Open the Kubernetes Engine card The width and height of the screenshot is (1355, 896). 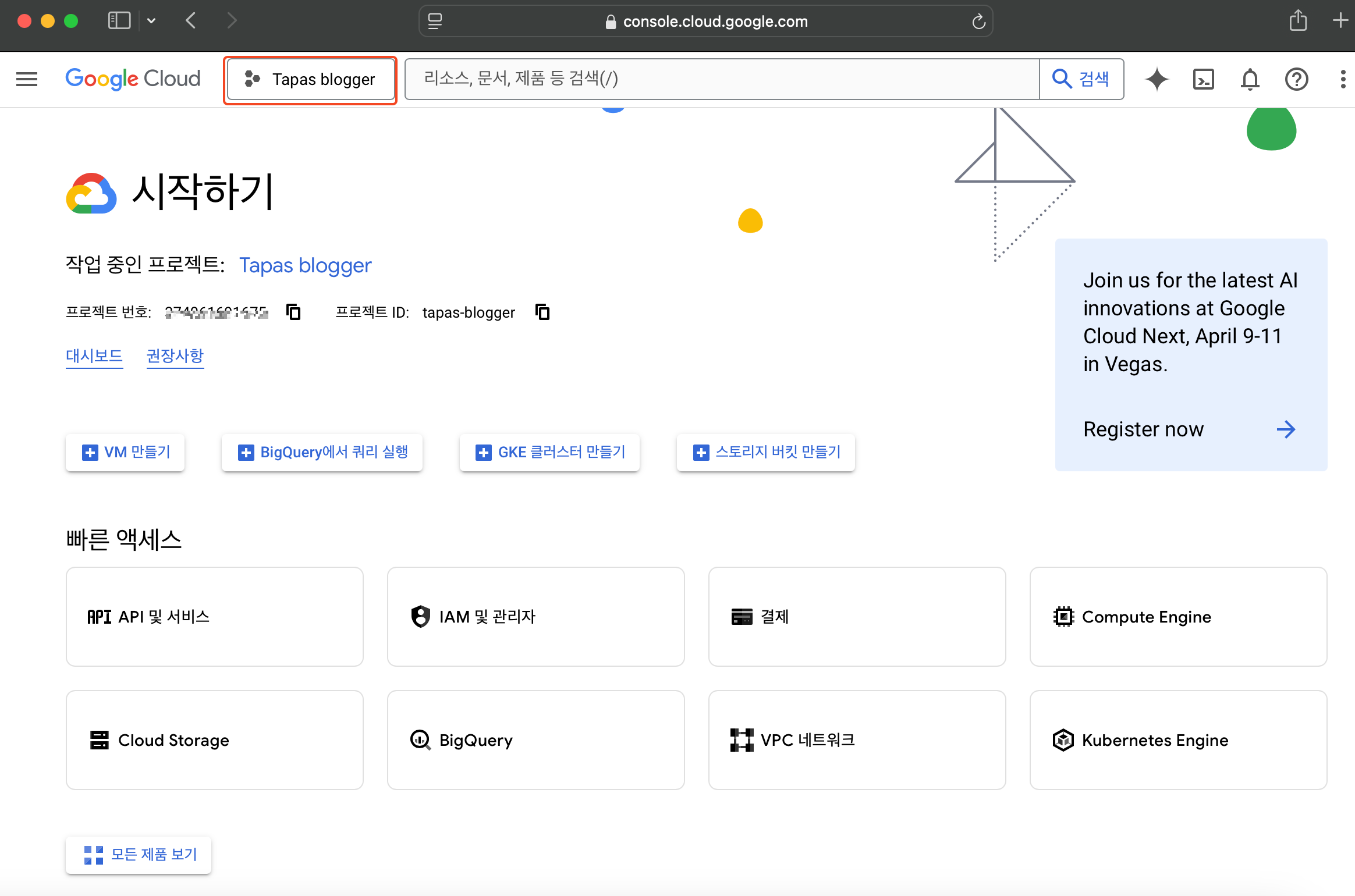pos(1179,740)
